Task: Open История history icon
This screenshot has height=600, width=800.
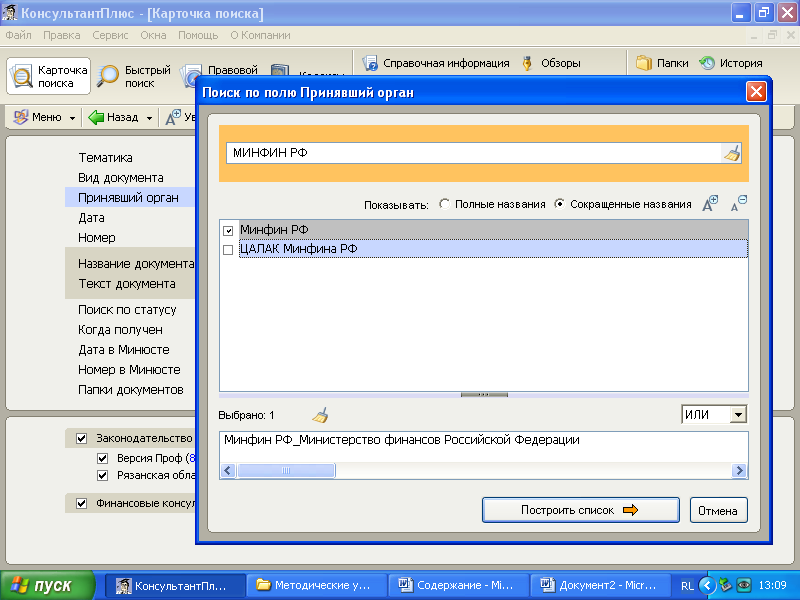Action: 731,63
